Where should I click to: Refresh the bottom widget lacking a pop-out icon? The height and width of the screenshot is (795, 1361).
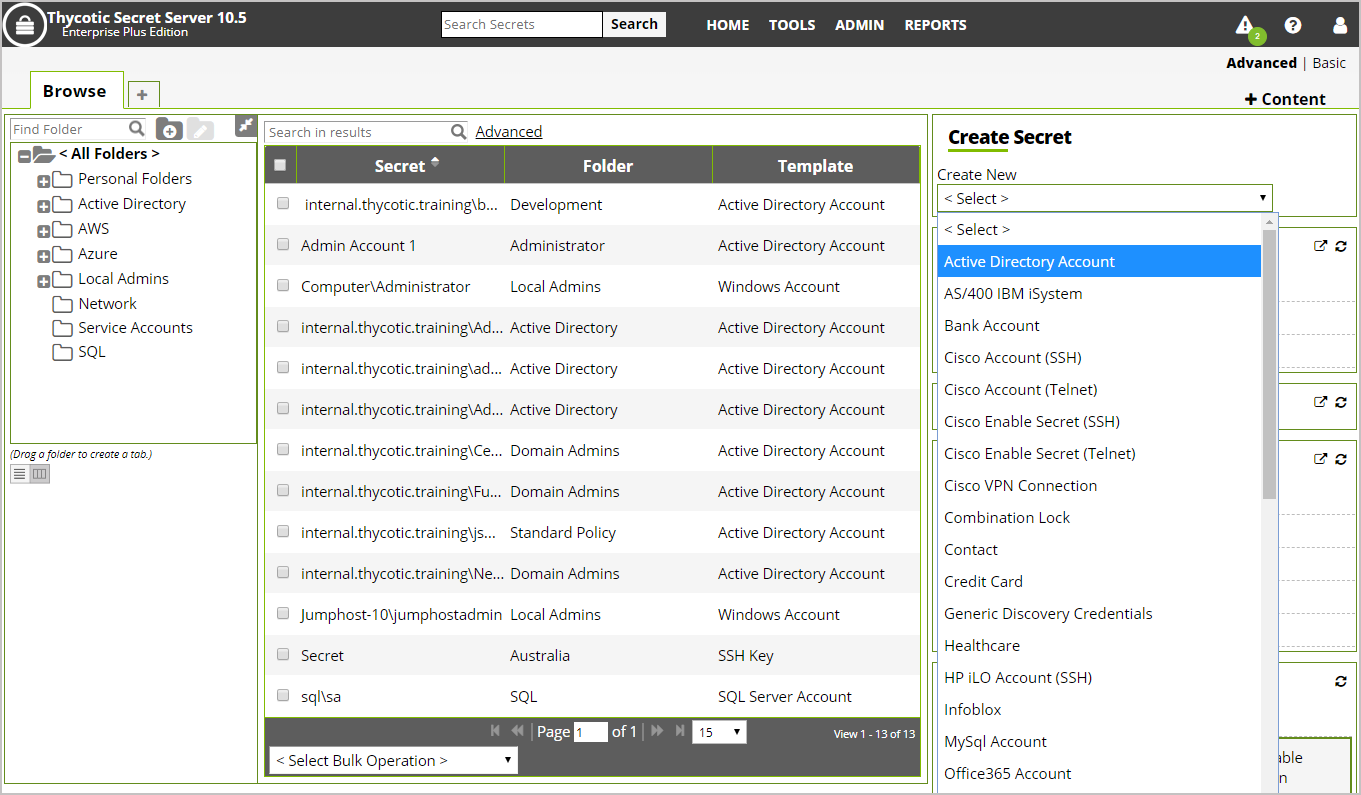[1341, 681]
